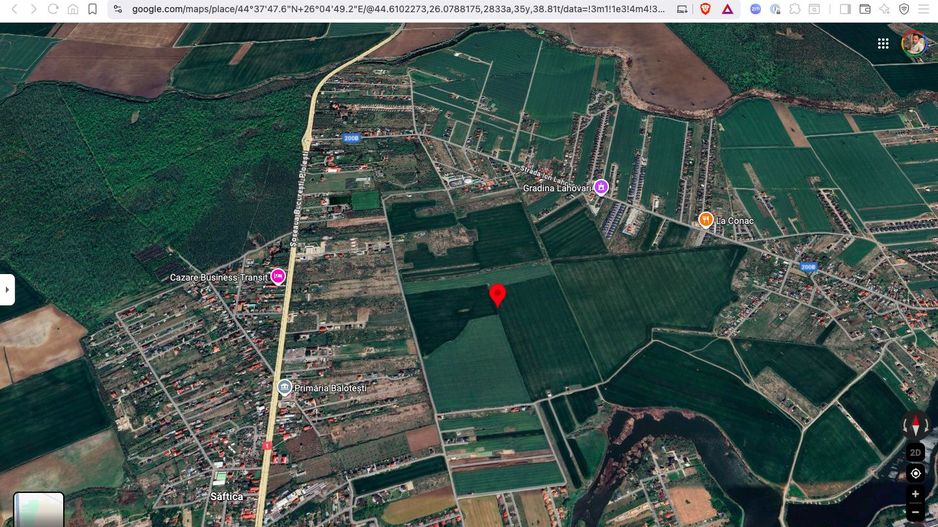The image size is (938, 527).
Task: Focus the address bar showing google.com/maps URL
Action: tap(398, 9)
